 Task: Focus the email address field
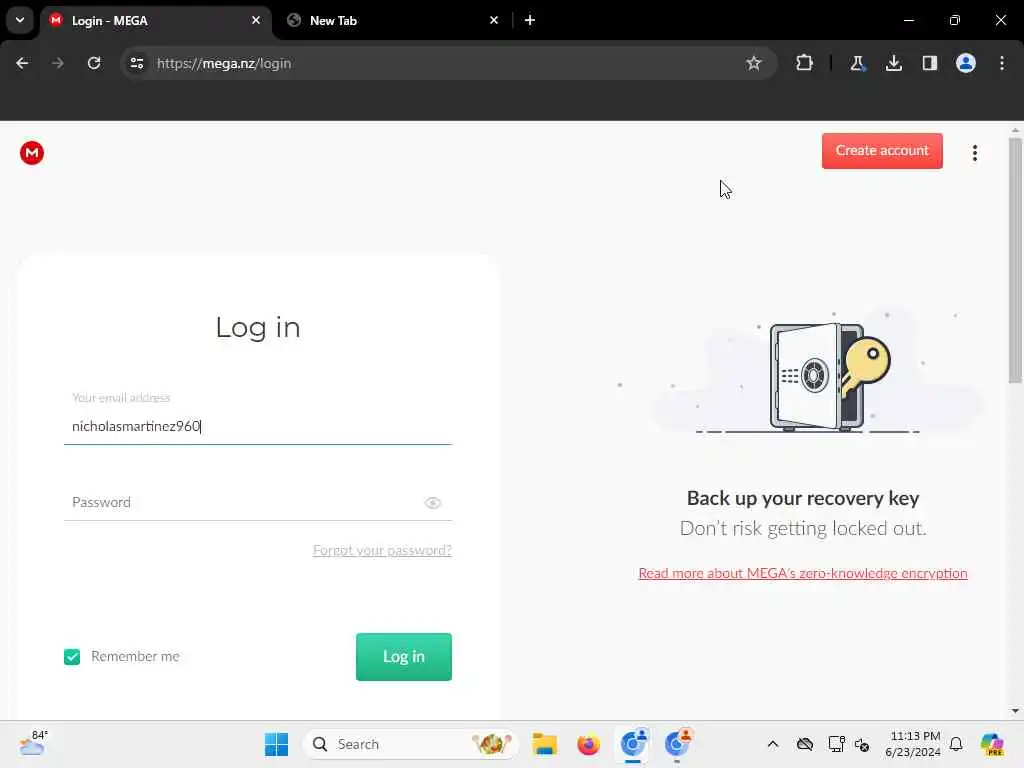click(x=257, y=426)
